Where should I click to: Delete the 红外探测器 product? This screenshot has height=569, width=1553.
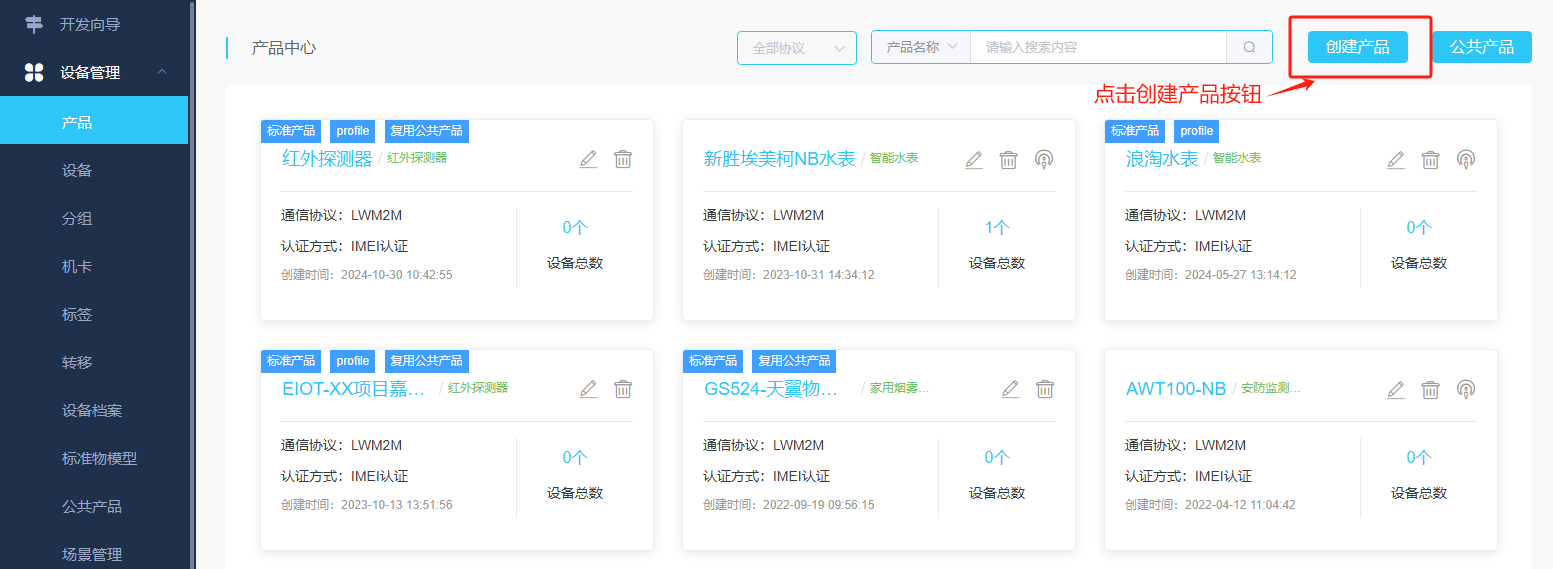coord(623,159)
